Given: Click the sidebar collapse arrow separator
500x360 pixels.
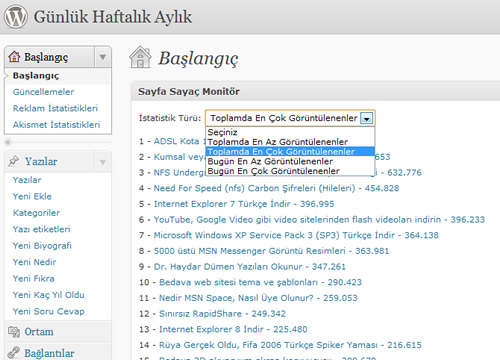Looking at the screenshot, I should [8, 142].
